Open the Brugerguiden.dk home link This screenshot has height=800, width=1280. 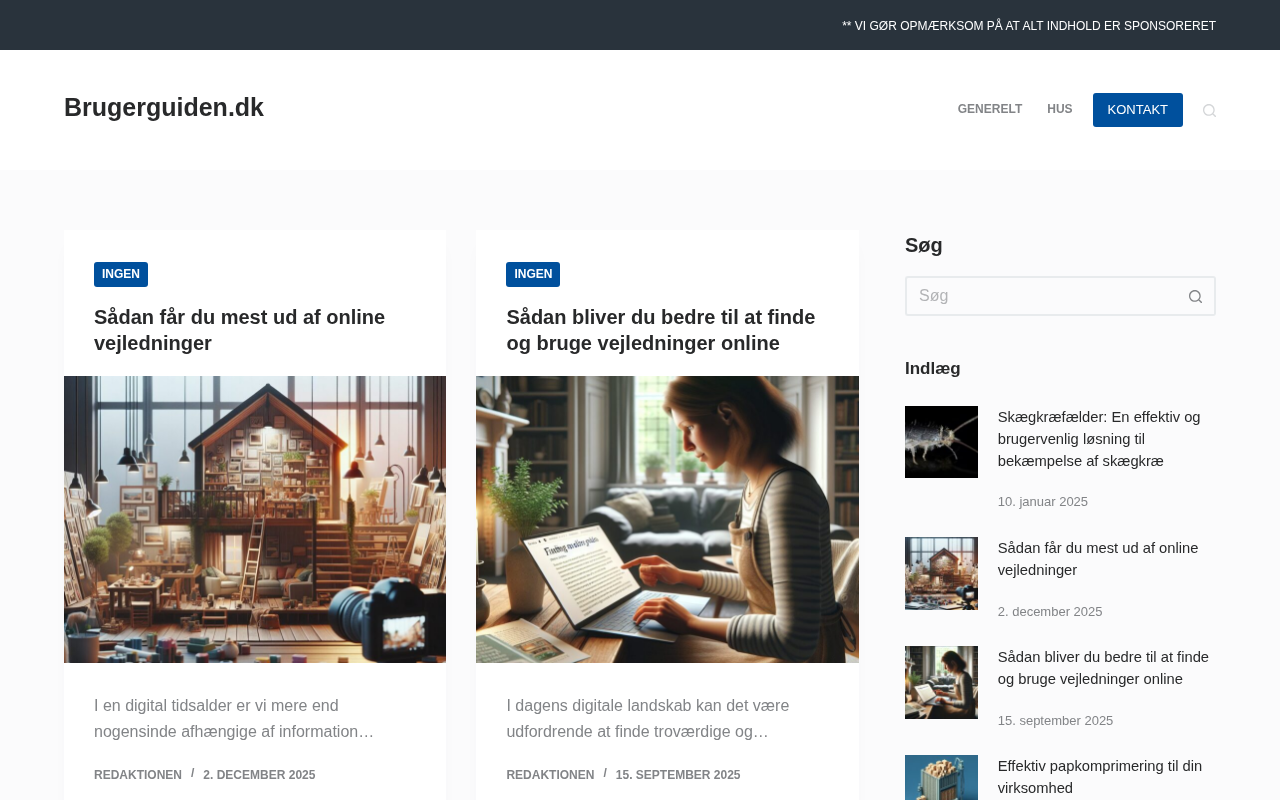pyautogui.click(x=164, y=107)
